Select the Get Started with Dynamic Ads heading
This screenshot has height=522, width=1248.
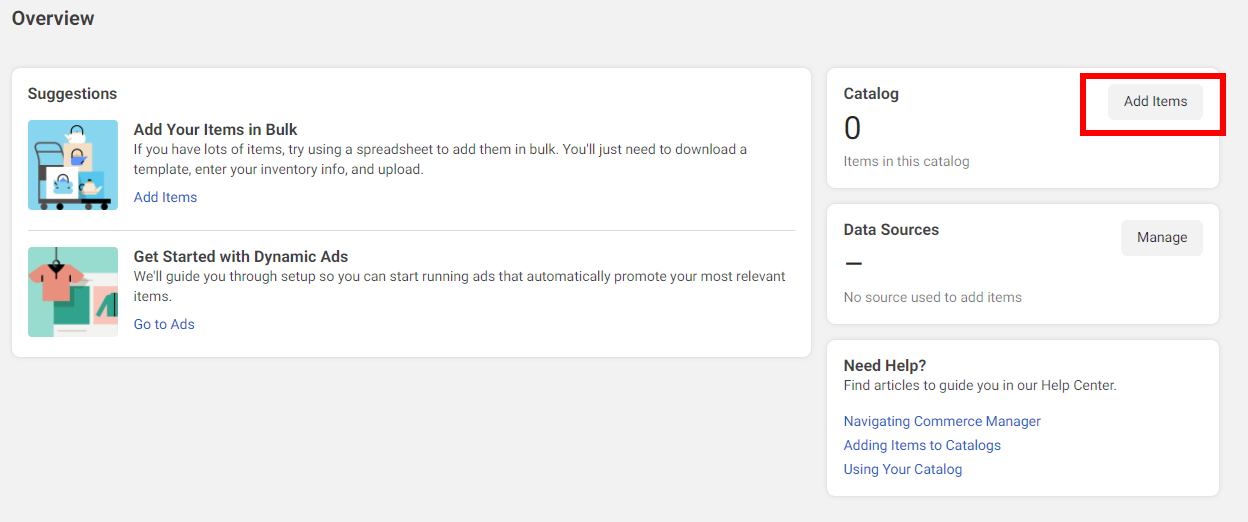coord(241,256)
